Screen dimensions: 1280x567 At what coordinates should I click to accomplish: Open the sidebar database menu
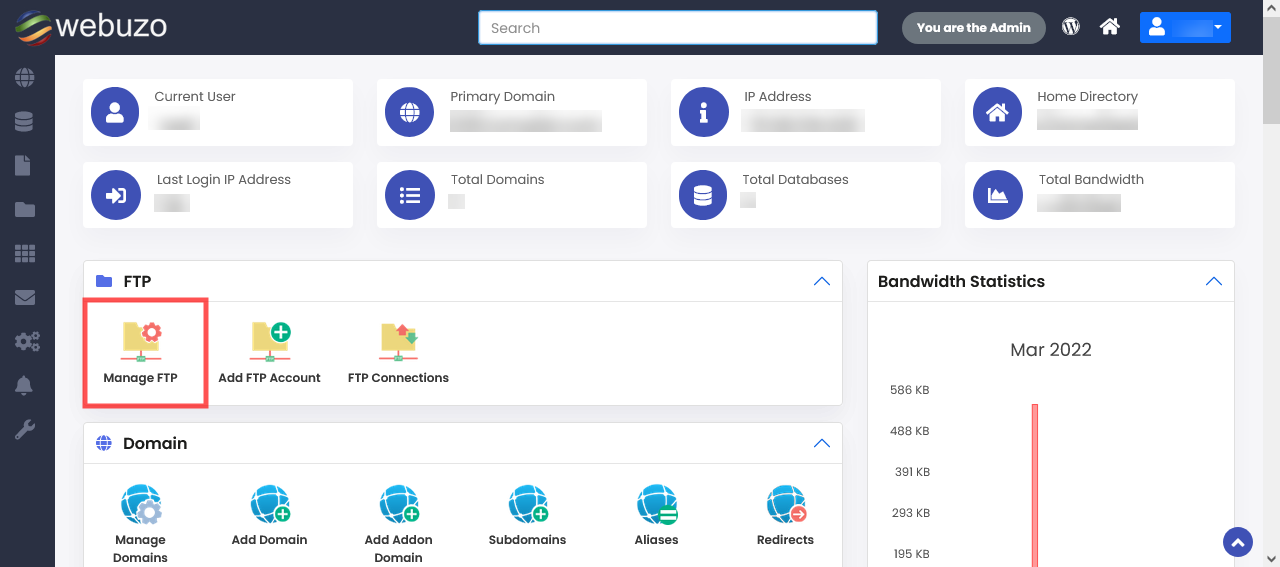coord(25,122)
